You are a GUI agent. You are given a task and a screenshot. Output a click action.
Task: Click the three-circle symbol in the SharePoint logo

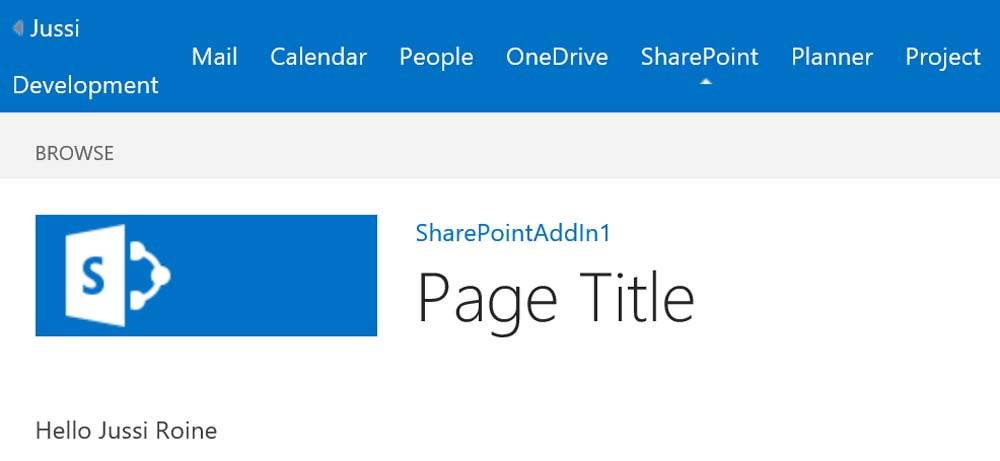150,274
